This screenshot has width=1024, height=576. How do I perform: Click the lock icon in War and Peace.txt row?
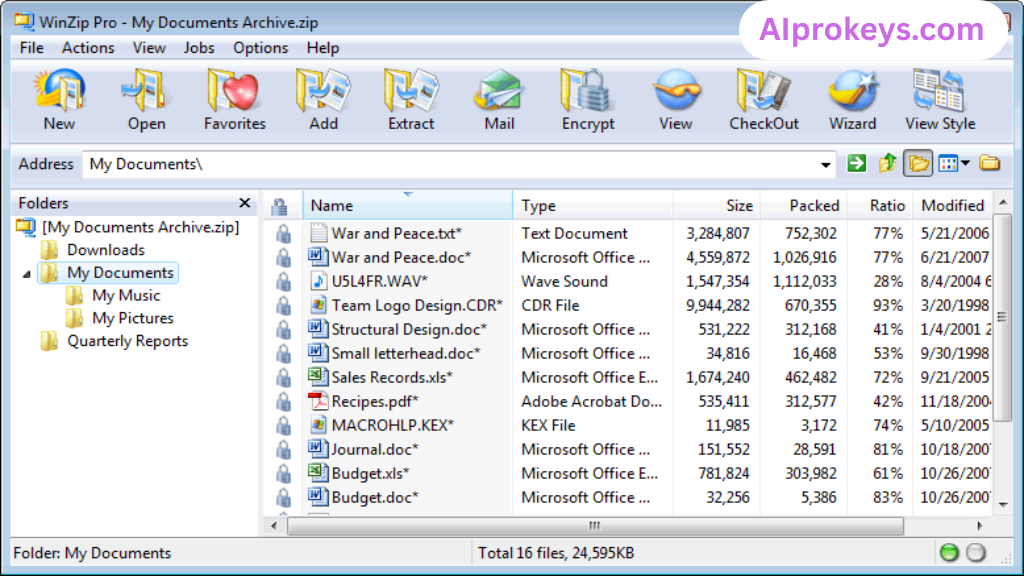click(283, 234)
